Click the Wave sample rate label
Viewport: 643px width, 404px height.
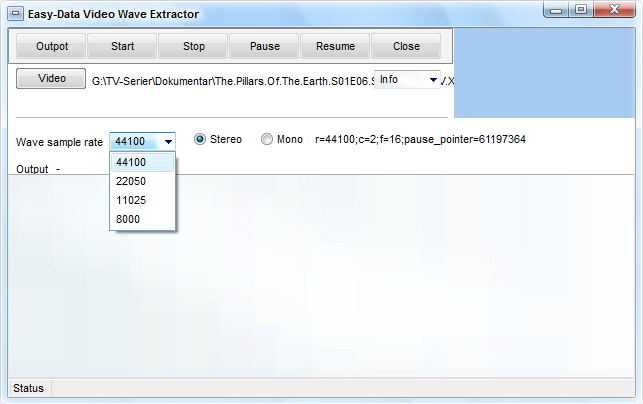[59, 142]
